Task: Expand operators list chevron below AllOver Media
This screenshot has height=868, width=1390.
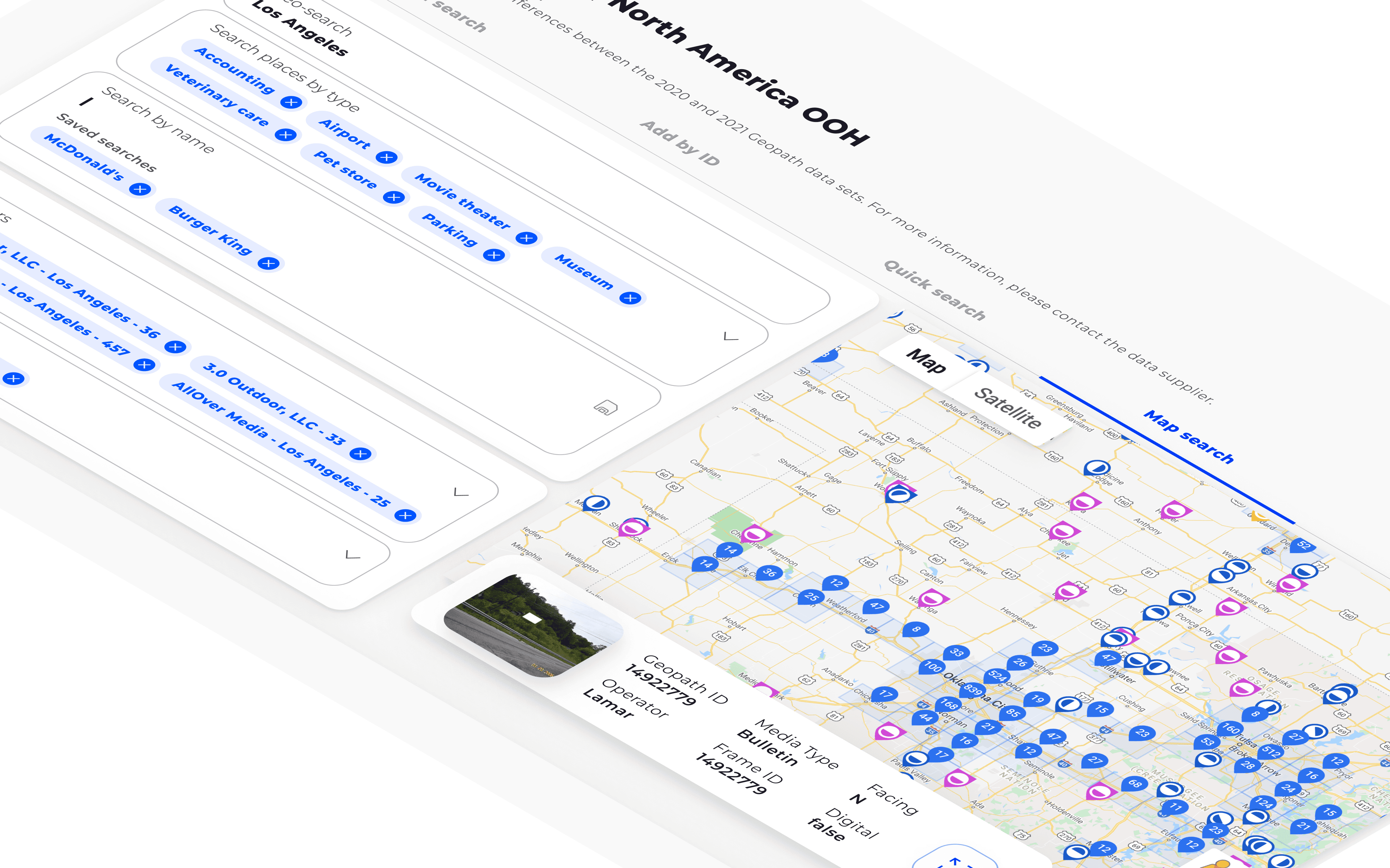Action: coord(461,492)
